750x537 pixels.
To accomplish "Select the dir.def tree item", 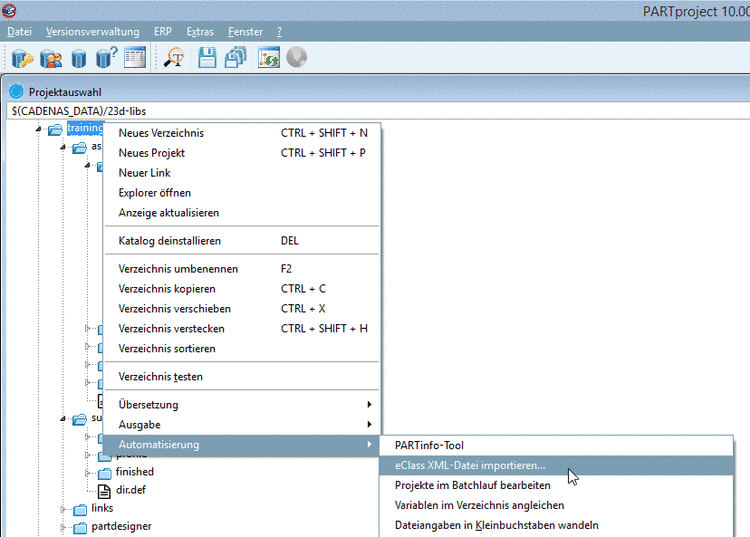I will point(131,490).
